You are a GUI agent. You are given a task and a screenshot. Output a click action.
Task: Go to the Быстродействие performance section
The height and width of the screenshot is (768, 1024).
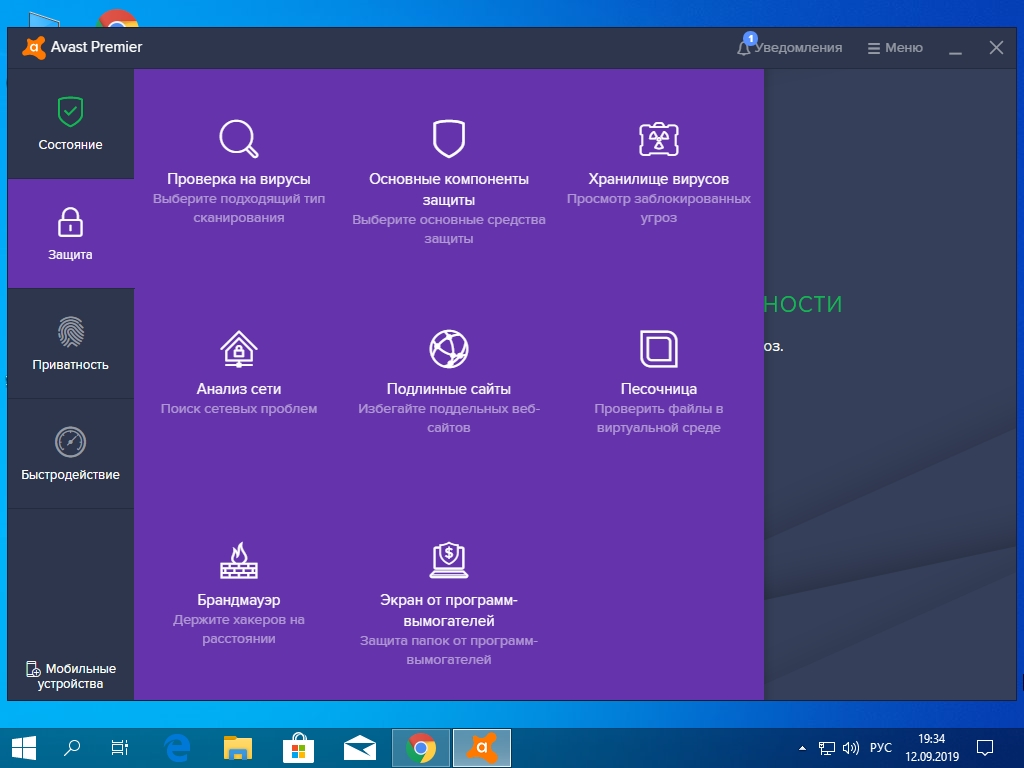click(x=71, y=454)
